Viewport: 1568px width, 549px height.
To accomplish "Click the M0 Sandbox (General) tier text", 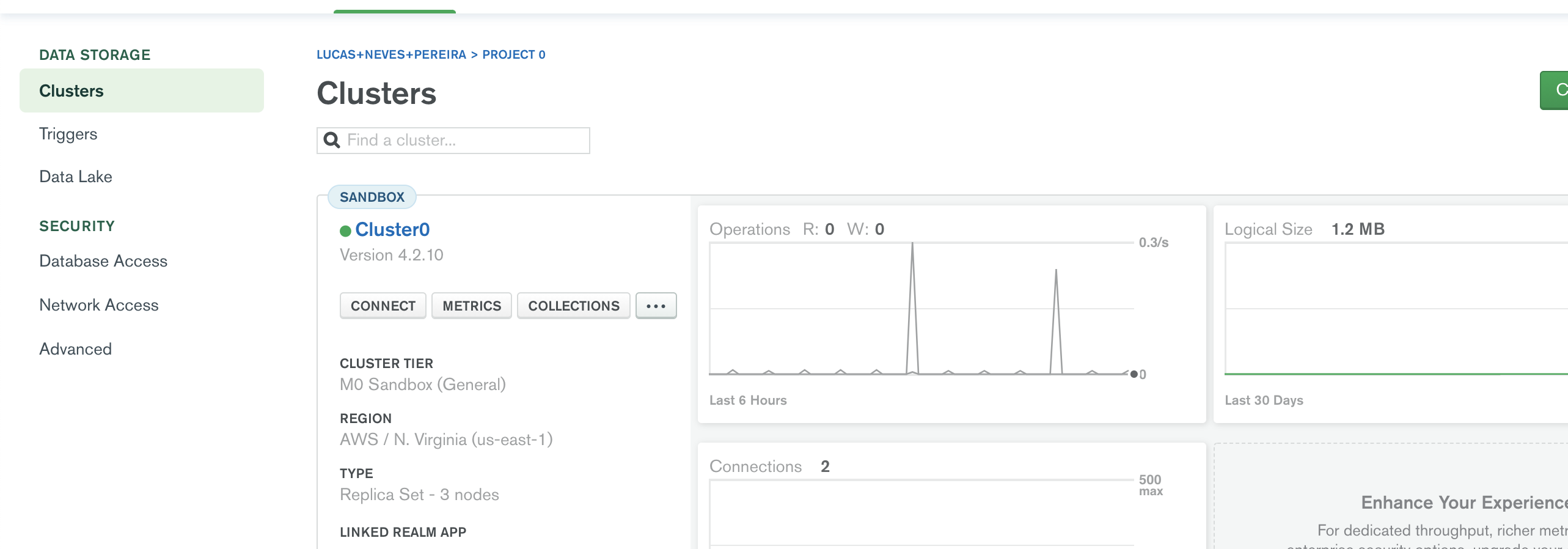I will click(x=423, y=385).
